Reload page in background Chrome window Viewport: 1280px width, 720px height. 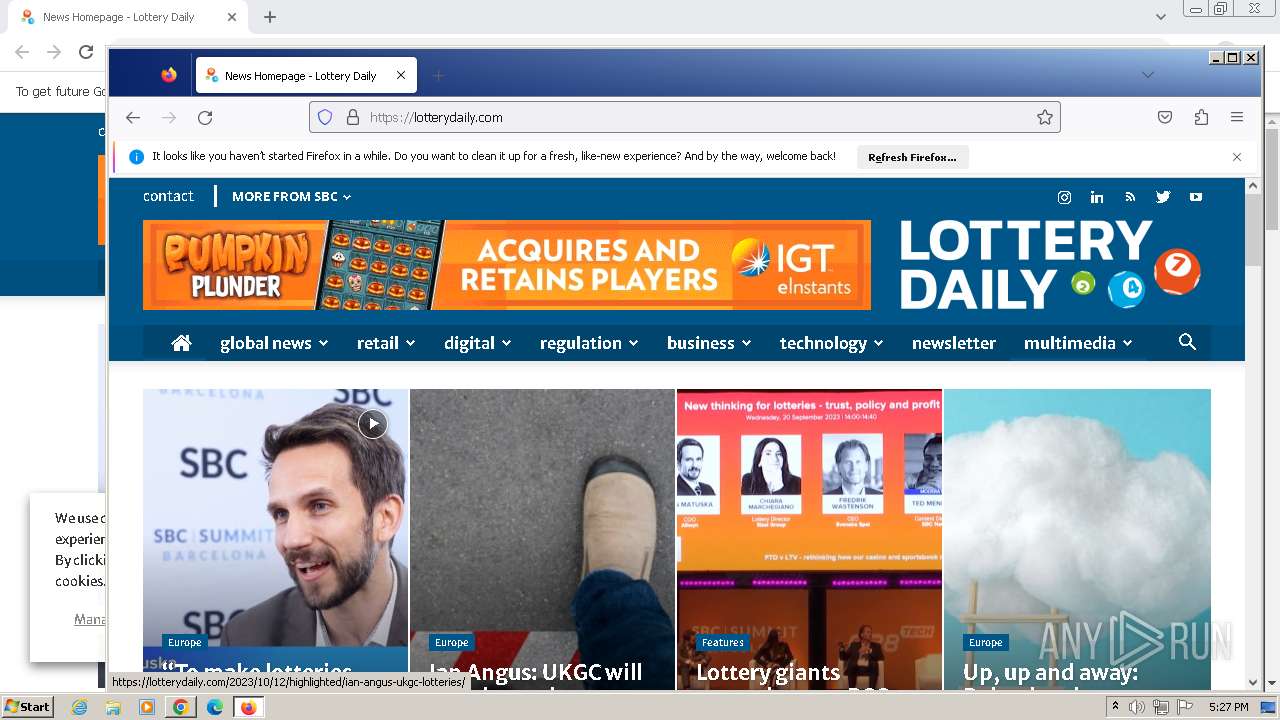[x=86, y=52]
